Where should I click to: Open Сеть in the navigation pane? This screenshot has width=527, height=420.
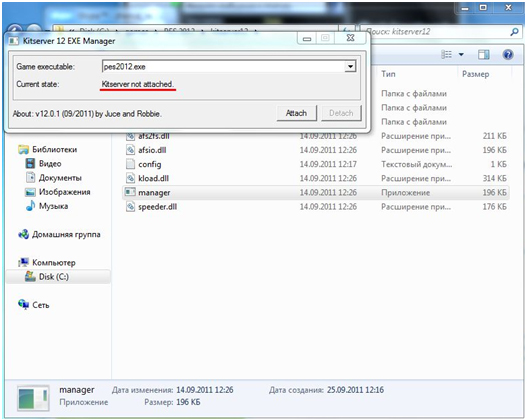pos(41,305)
